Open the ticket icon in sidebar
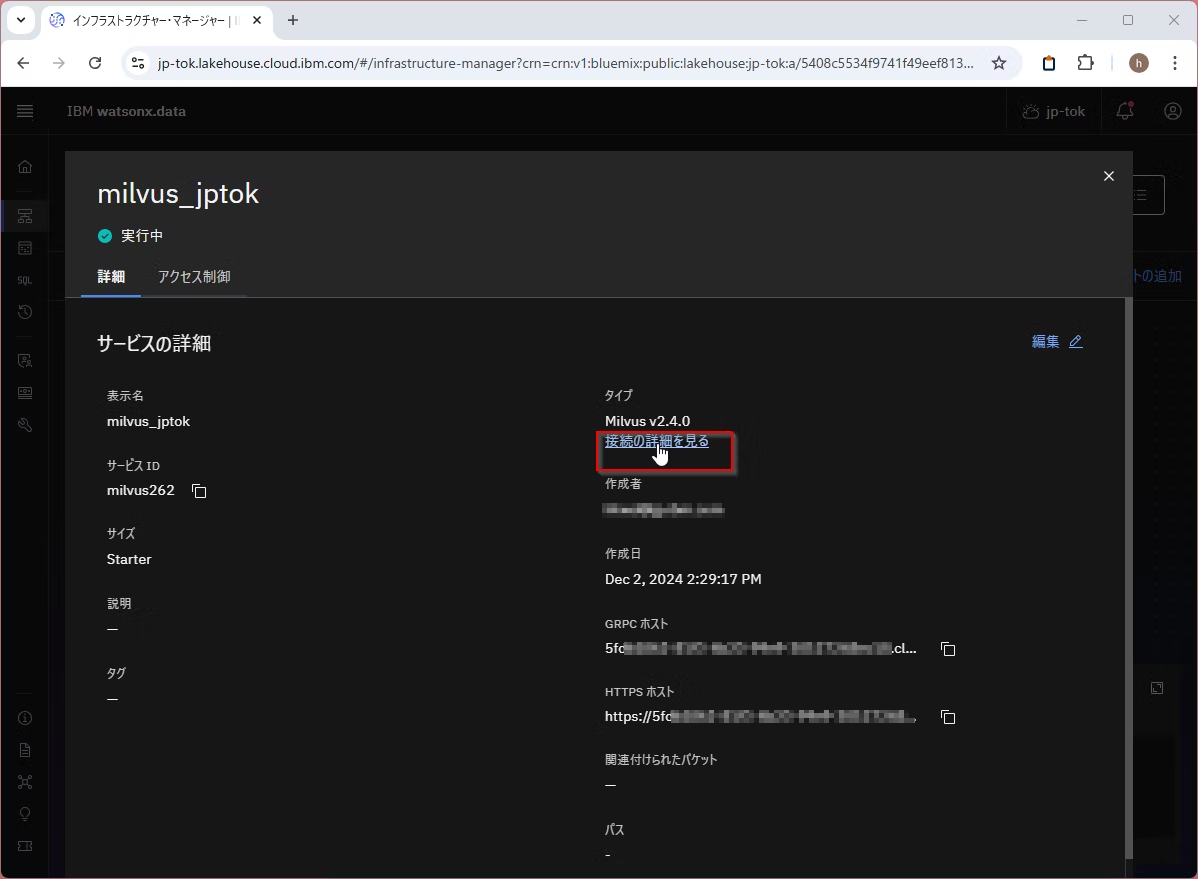This screenshot has height=879, width=1198. pos(24,846)
